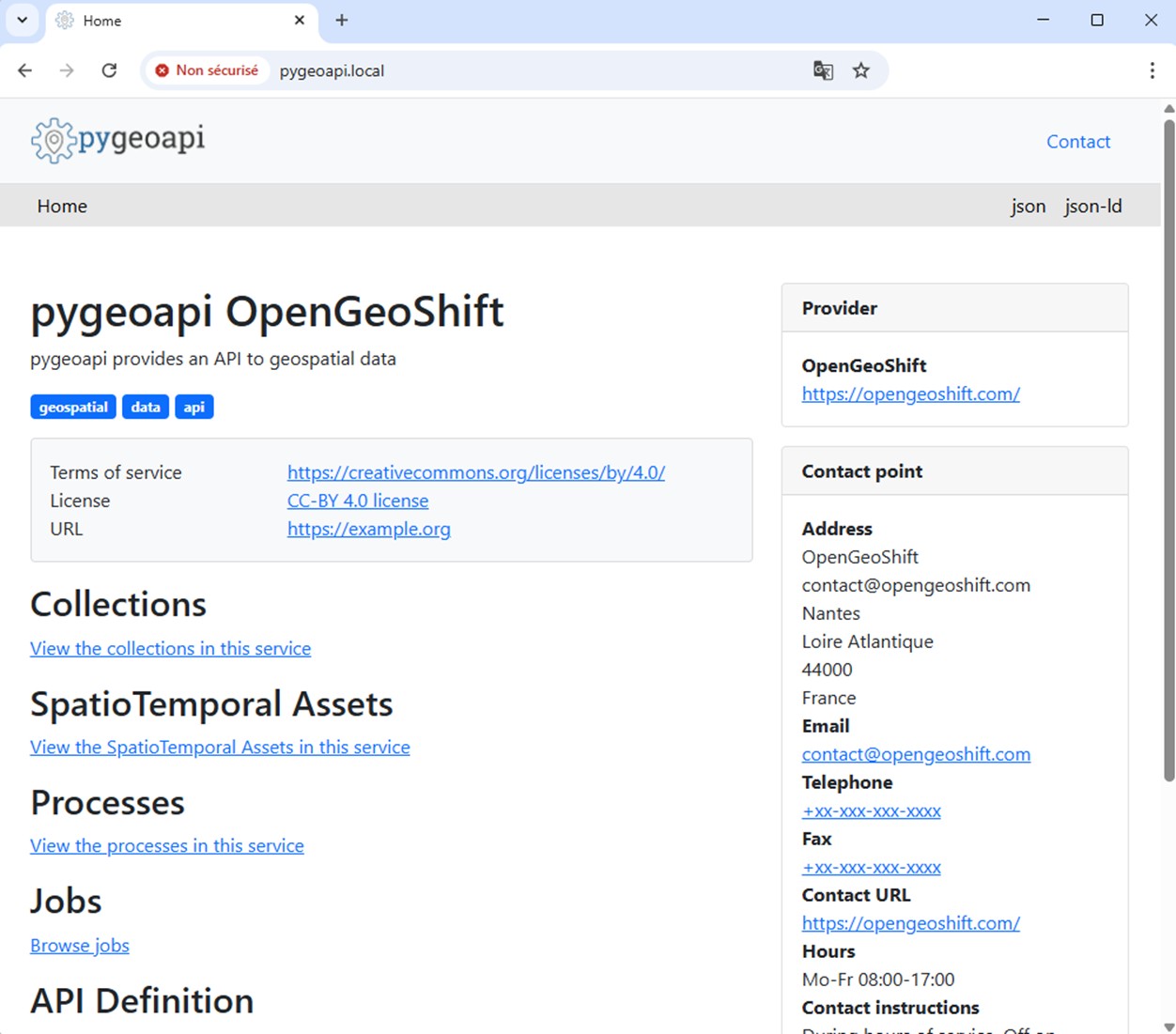Image resolution: width=1176 pixels, height=1034 pixels.
Task: Open Google Translate from the address bar
Action: pos(823,70)
